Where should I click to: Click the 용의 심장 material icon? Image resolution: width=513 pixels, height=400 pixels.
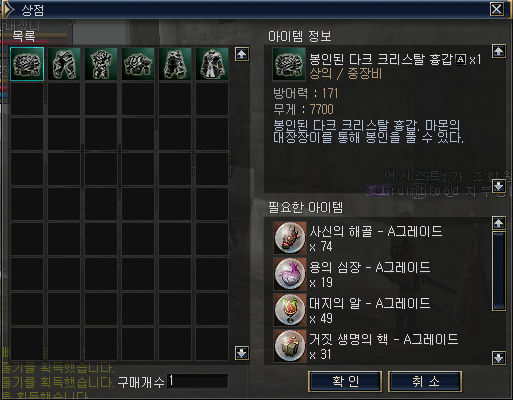pyautogui.click(x=290, y=274)
